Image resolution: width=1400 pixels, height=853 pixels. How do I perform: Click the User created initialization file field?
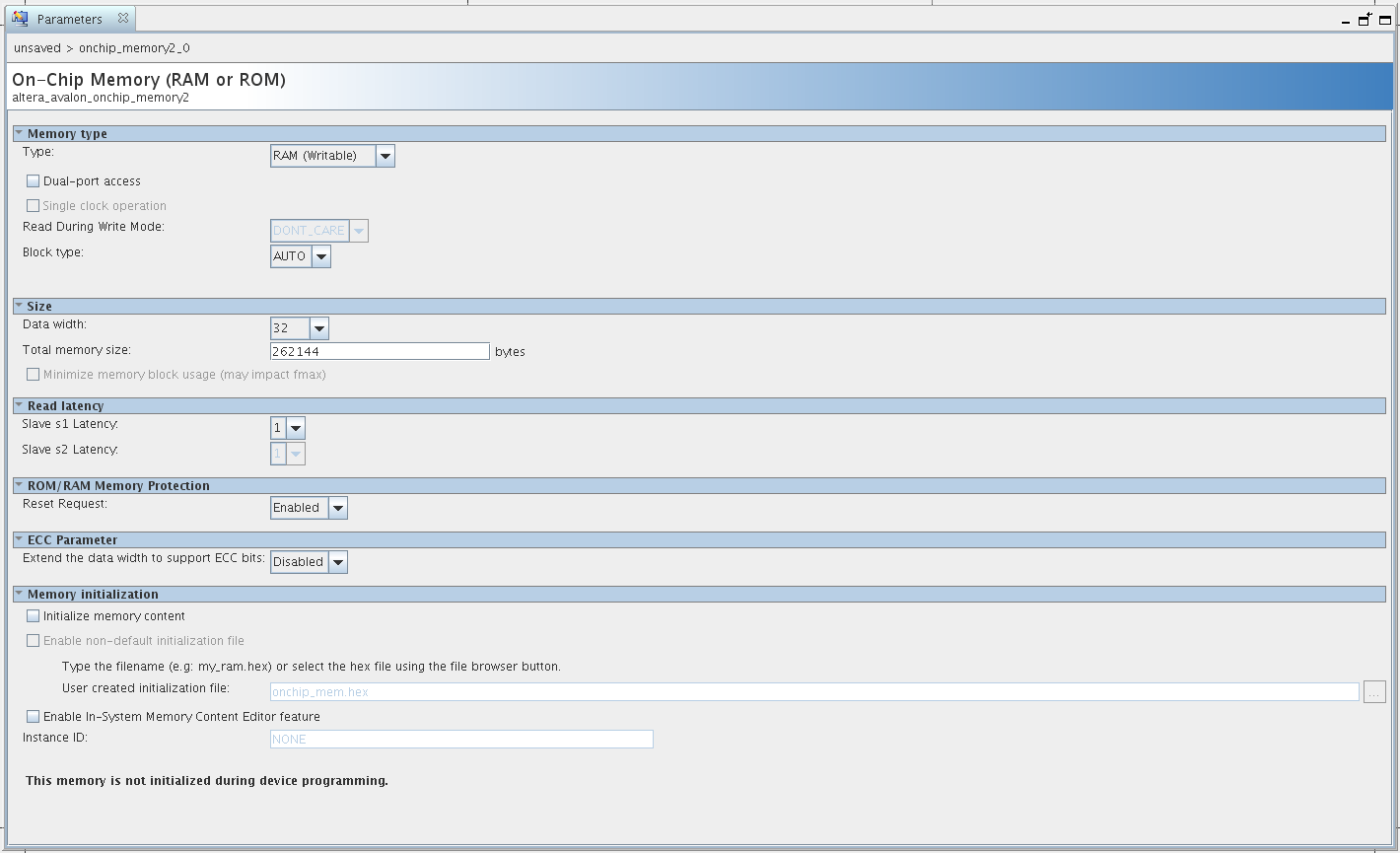coord(814,692)
